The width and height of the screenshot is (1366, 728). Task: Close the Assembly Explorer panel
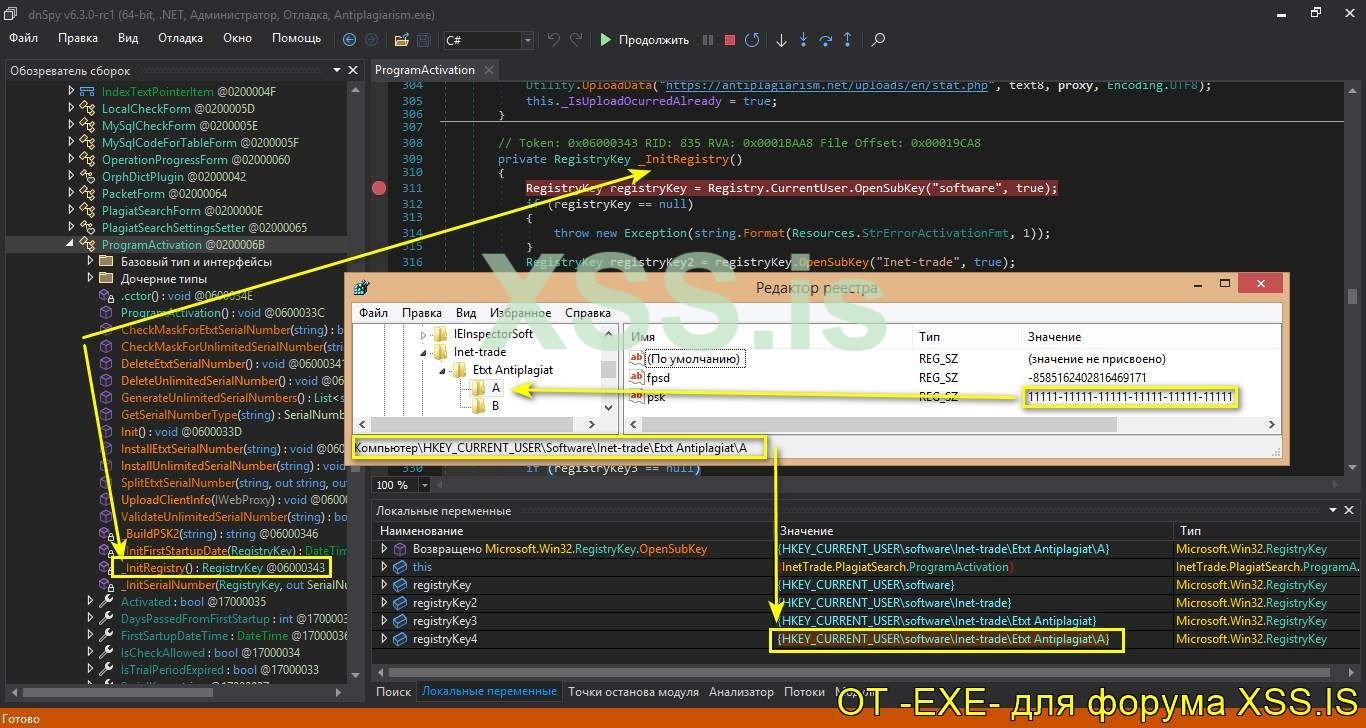click(353, 70)
